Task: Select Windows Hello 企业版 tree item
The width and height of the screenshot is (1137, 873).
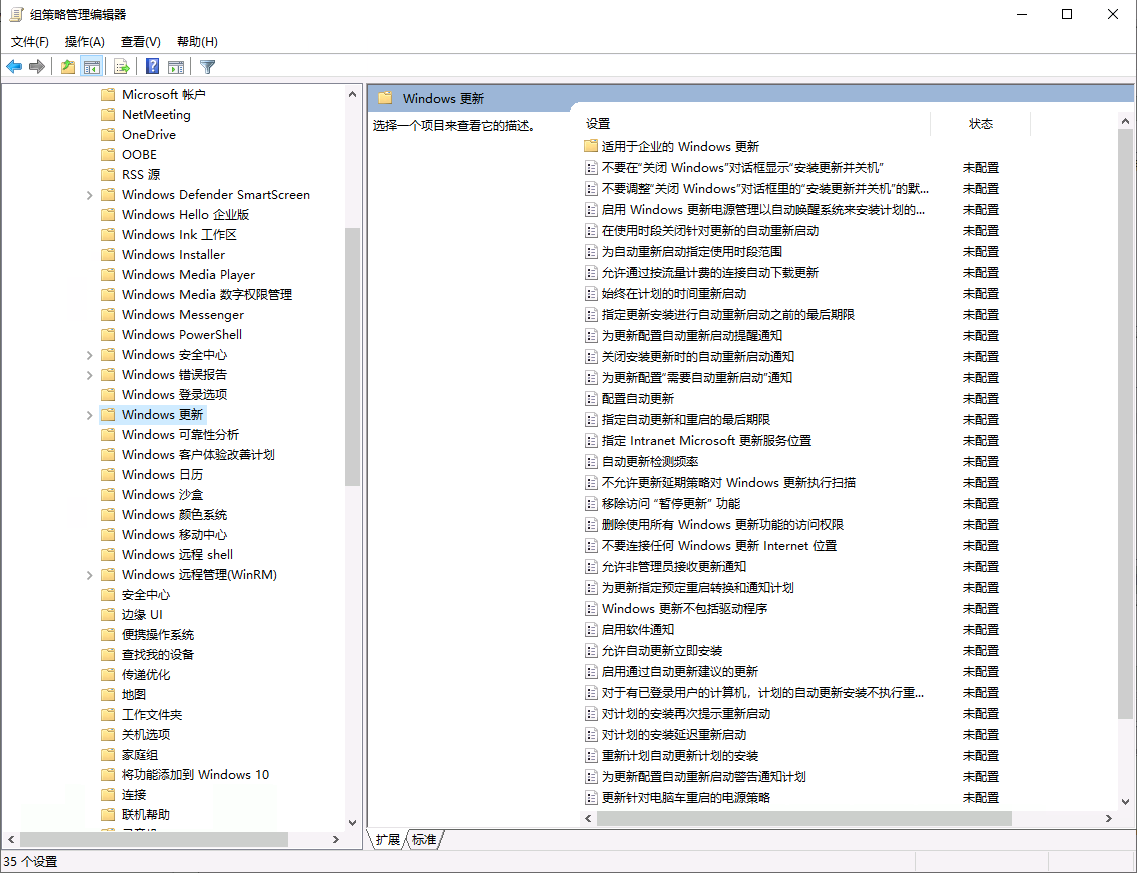Action: click(186, 215)
